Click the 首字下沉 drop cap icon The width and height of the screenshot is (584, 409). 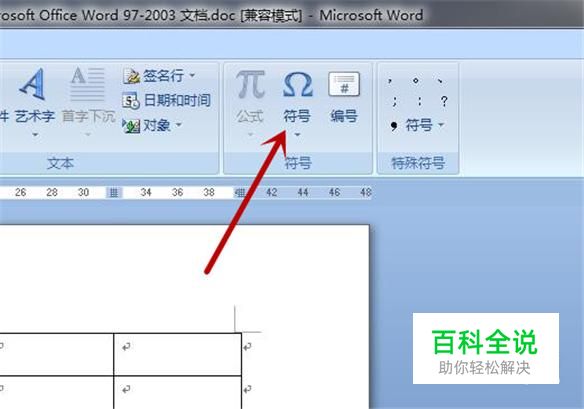88,85
